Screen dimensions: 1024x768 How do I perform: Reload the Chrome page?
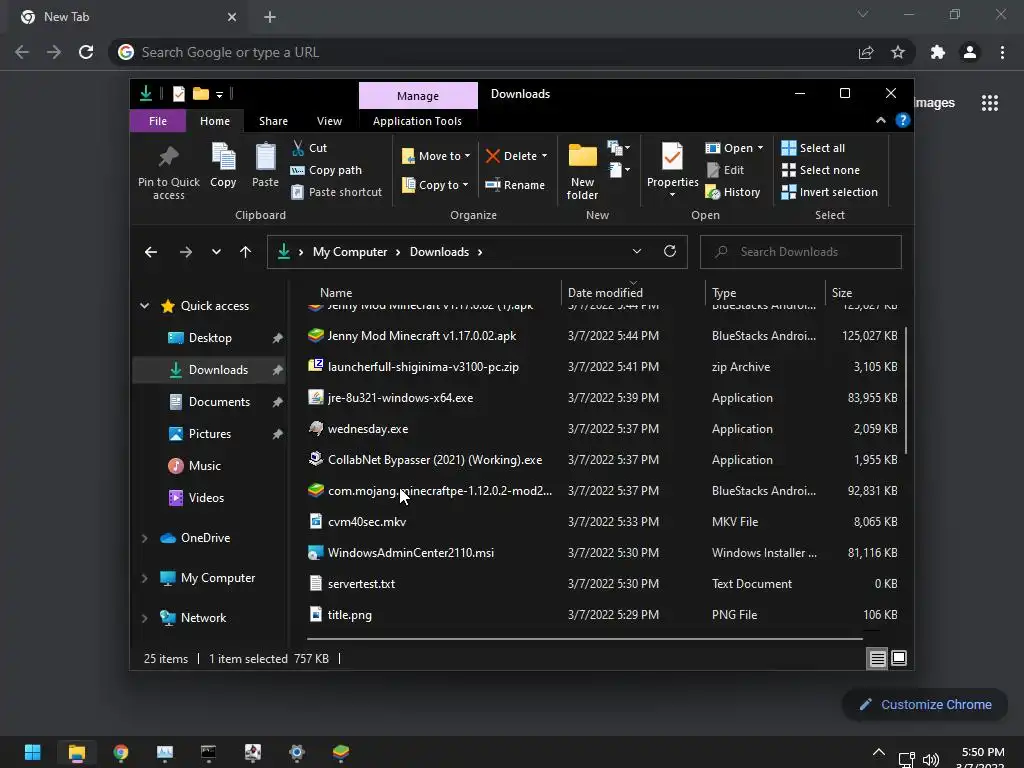86,52
